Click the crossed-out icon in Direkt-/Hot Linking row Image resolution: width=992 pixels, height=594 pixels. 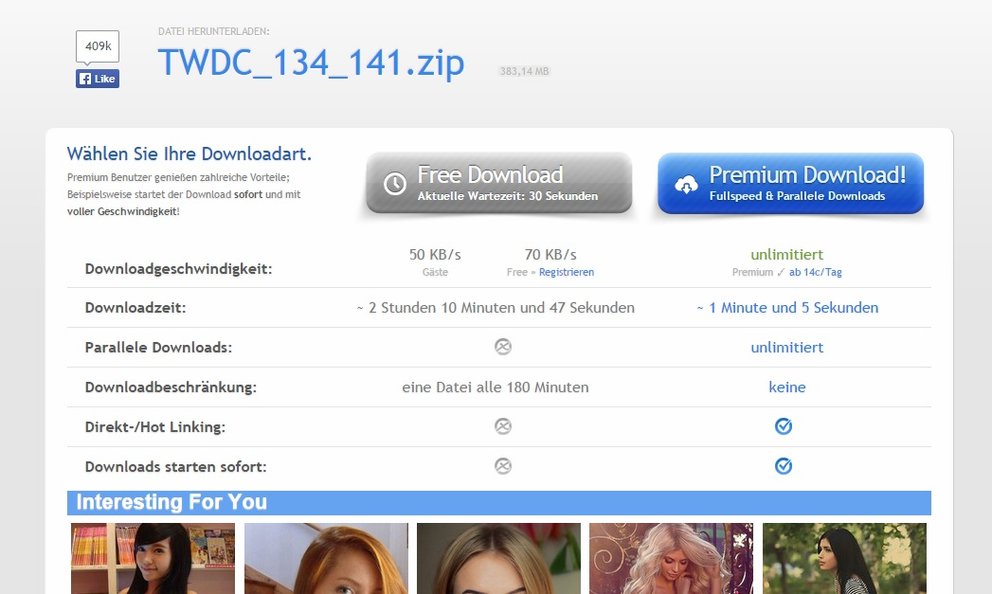click(503, 426)
